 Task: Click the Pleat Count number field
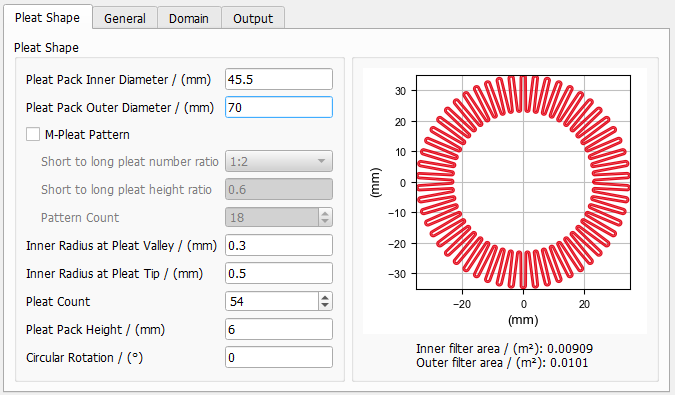272,301
